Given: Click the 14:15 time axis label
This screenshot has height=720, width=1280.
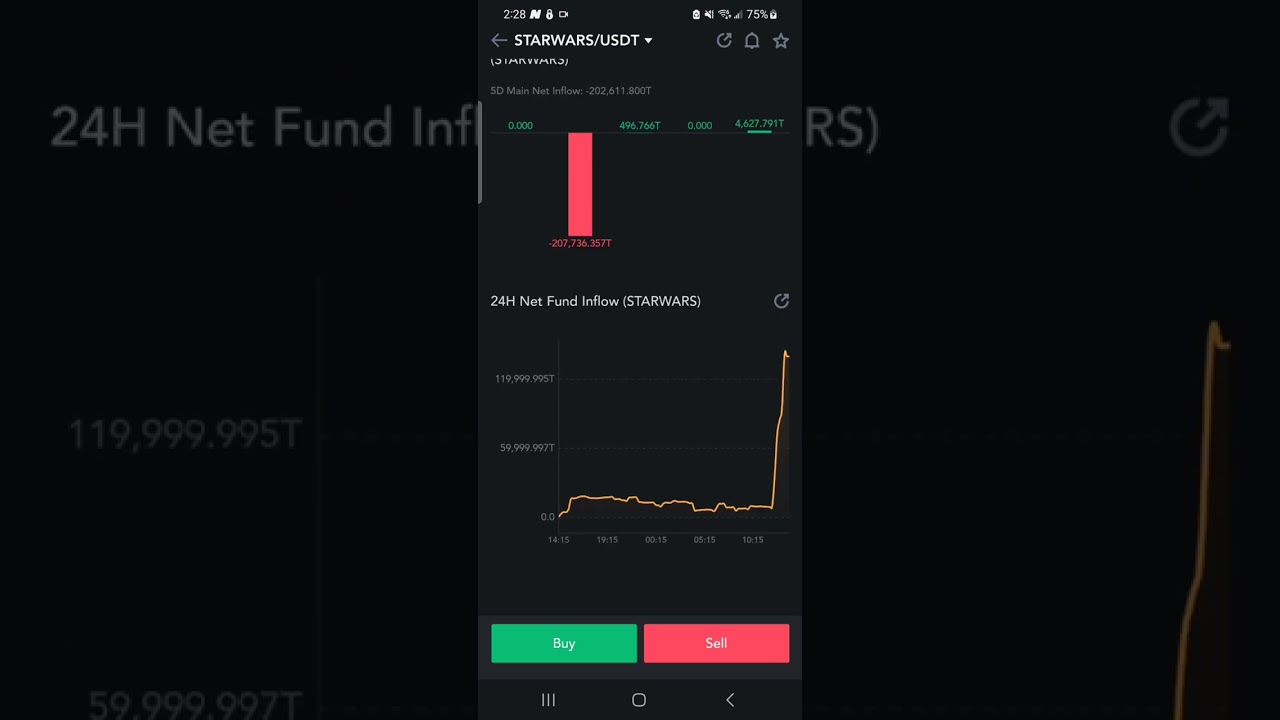Looking at the screenshot, I should (558, 539).
